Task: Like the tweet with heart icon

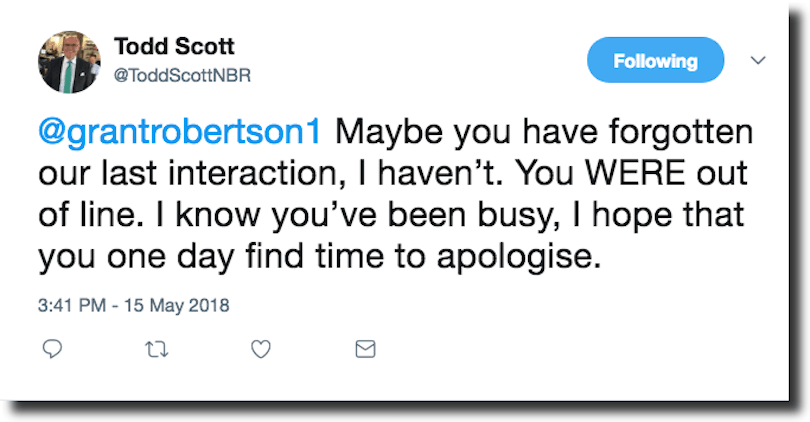Action: tap(261, 349)
